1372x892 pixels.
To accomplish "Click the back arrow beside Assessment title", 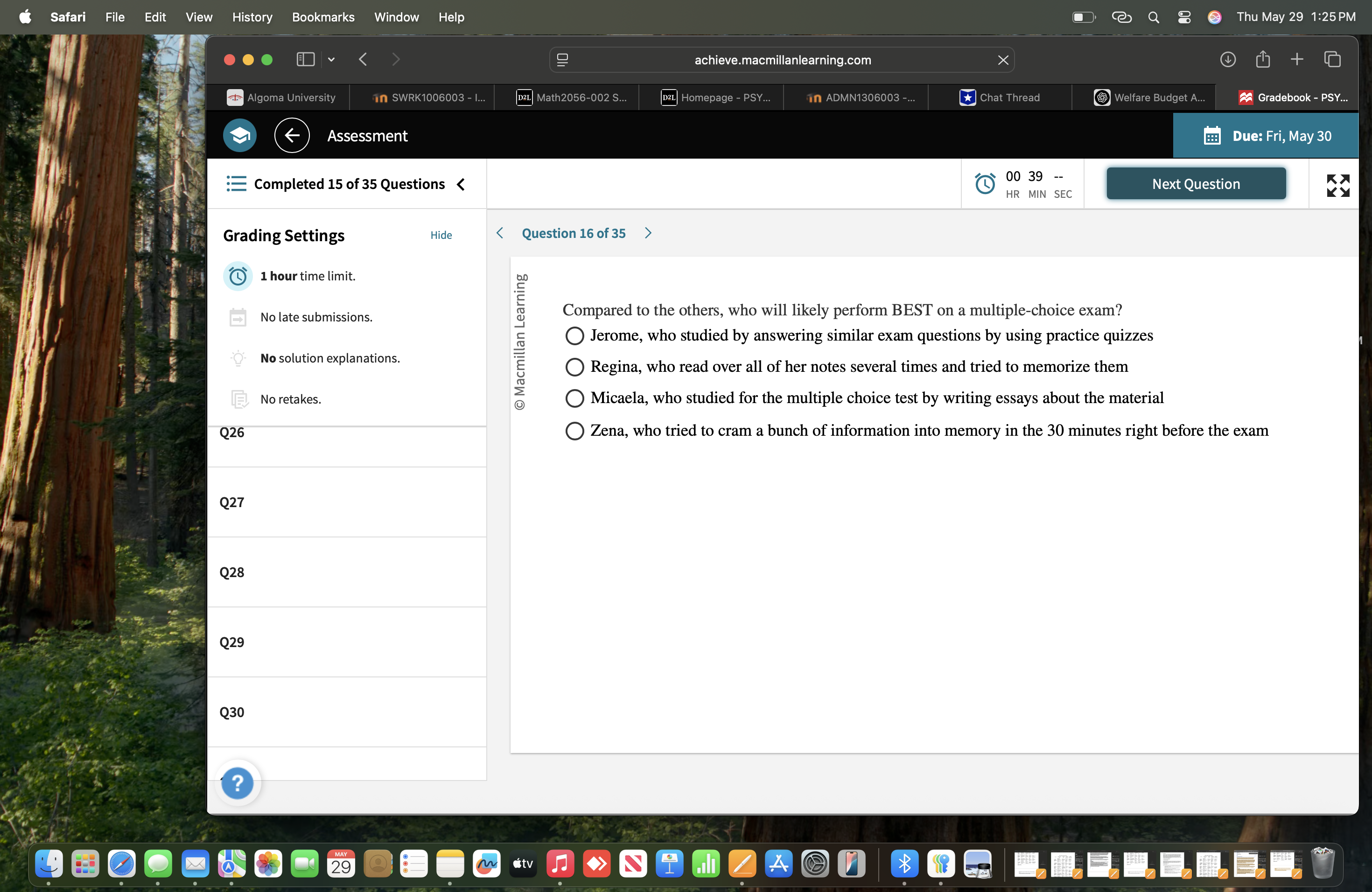I will [x=292, y=135].
